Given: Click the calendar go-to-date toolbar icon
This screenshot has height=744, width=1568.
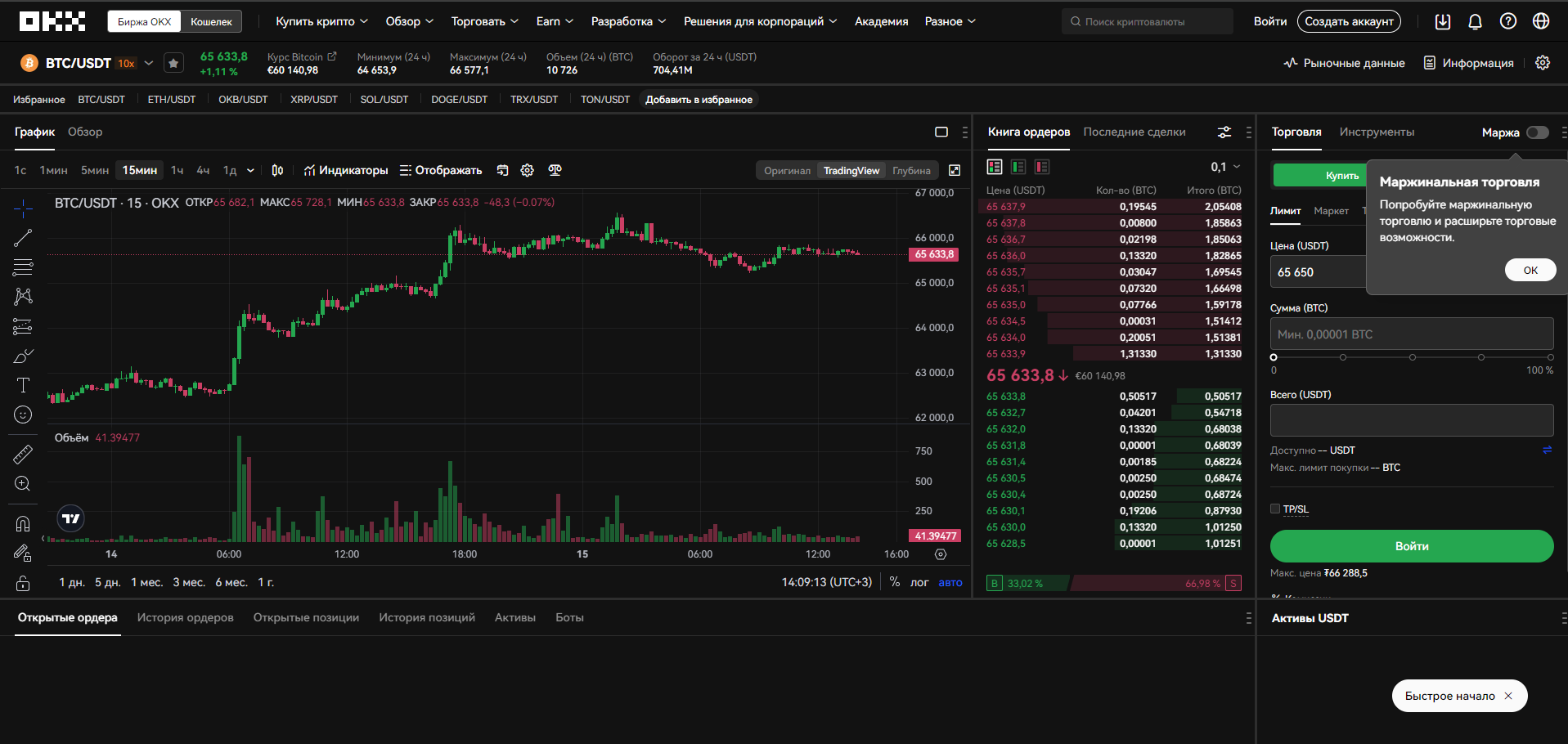Looking at the screenshot, I should pos(503,170).
